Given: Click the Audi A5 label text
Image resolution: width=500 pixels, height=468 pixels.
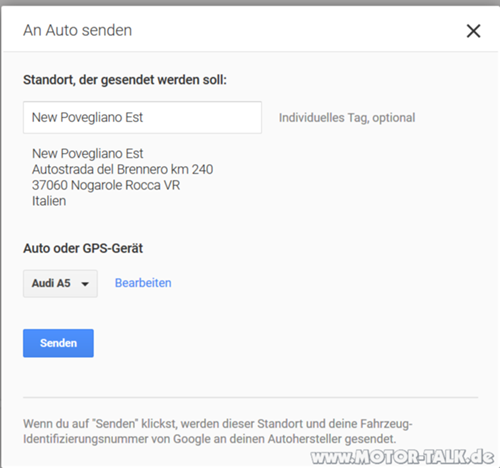Looking at the screenshot, I should coord(51,283).
